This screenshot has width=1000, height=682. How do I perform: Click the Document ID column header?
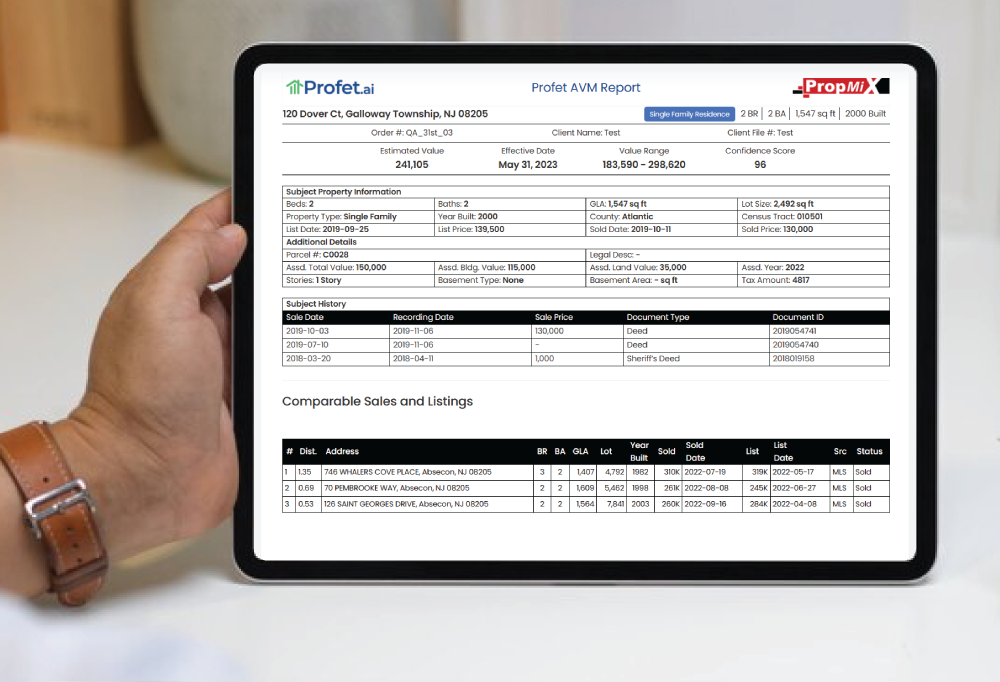point(798,317)
